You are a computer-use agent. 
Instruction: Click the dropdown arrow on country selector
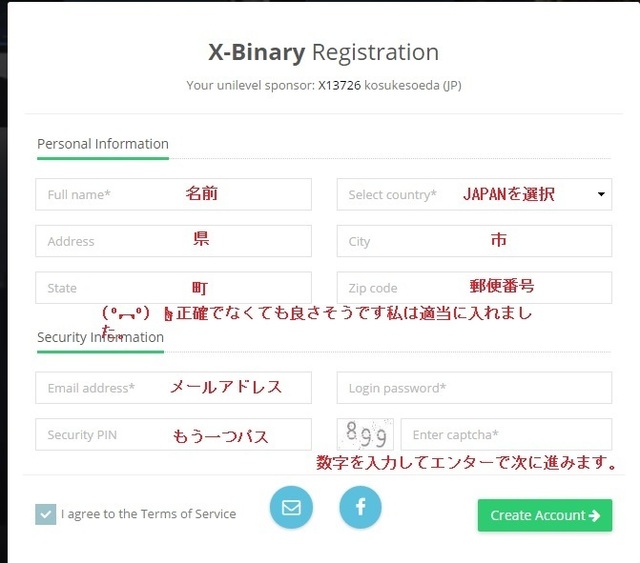[x=601, y=194]
